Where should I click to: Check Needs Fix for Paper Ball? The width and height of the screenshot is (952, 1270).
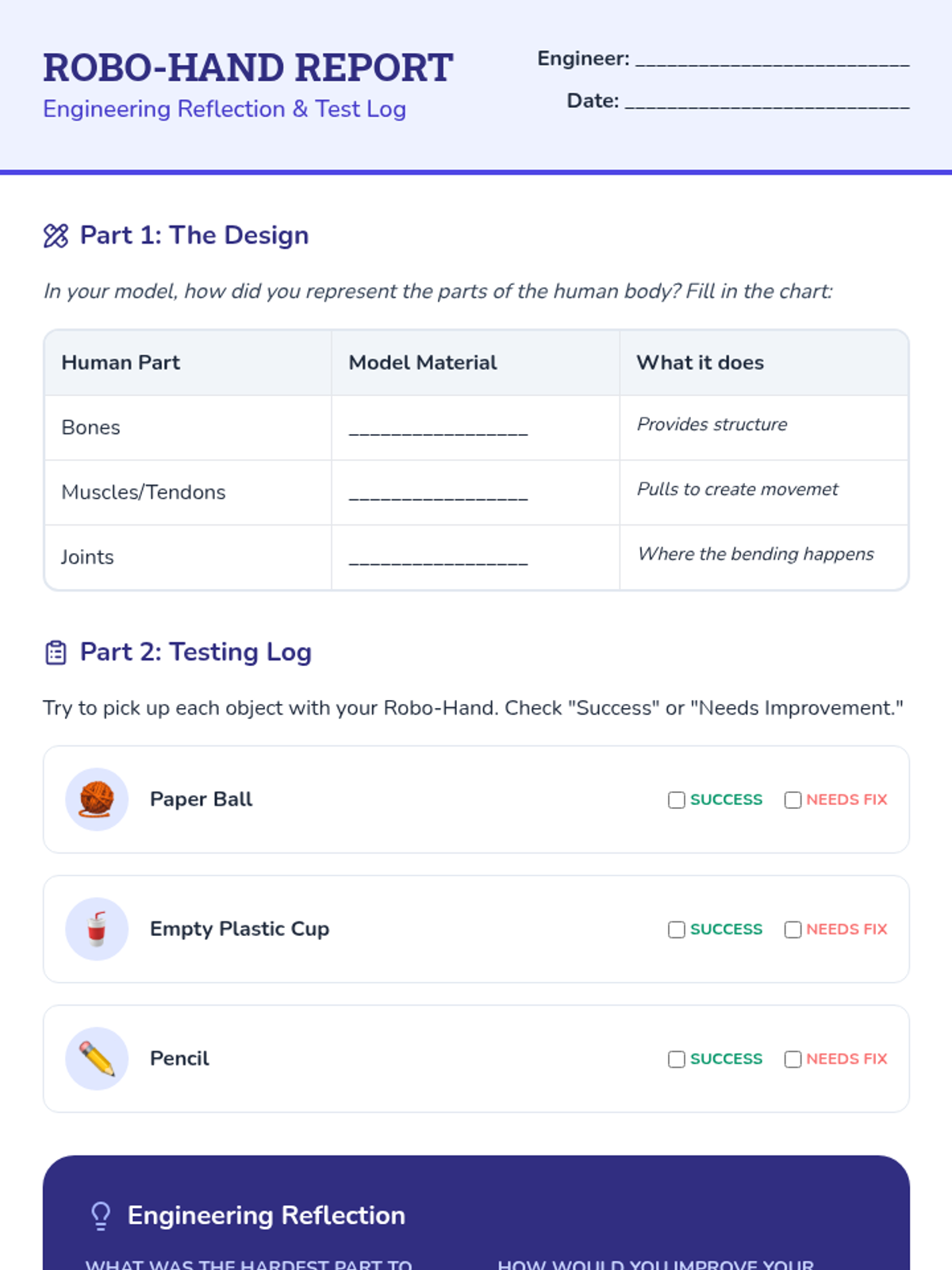click(793, 800)
